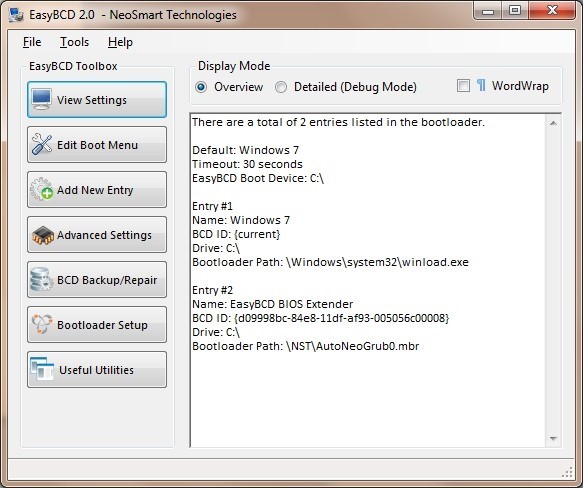This screenshot has width=583, height=488.
Task: Click 'BCD ID: {current}' line
Action: click(236, 234)
